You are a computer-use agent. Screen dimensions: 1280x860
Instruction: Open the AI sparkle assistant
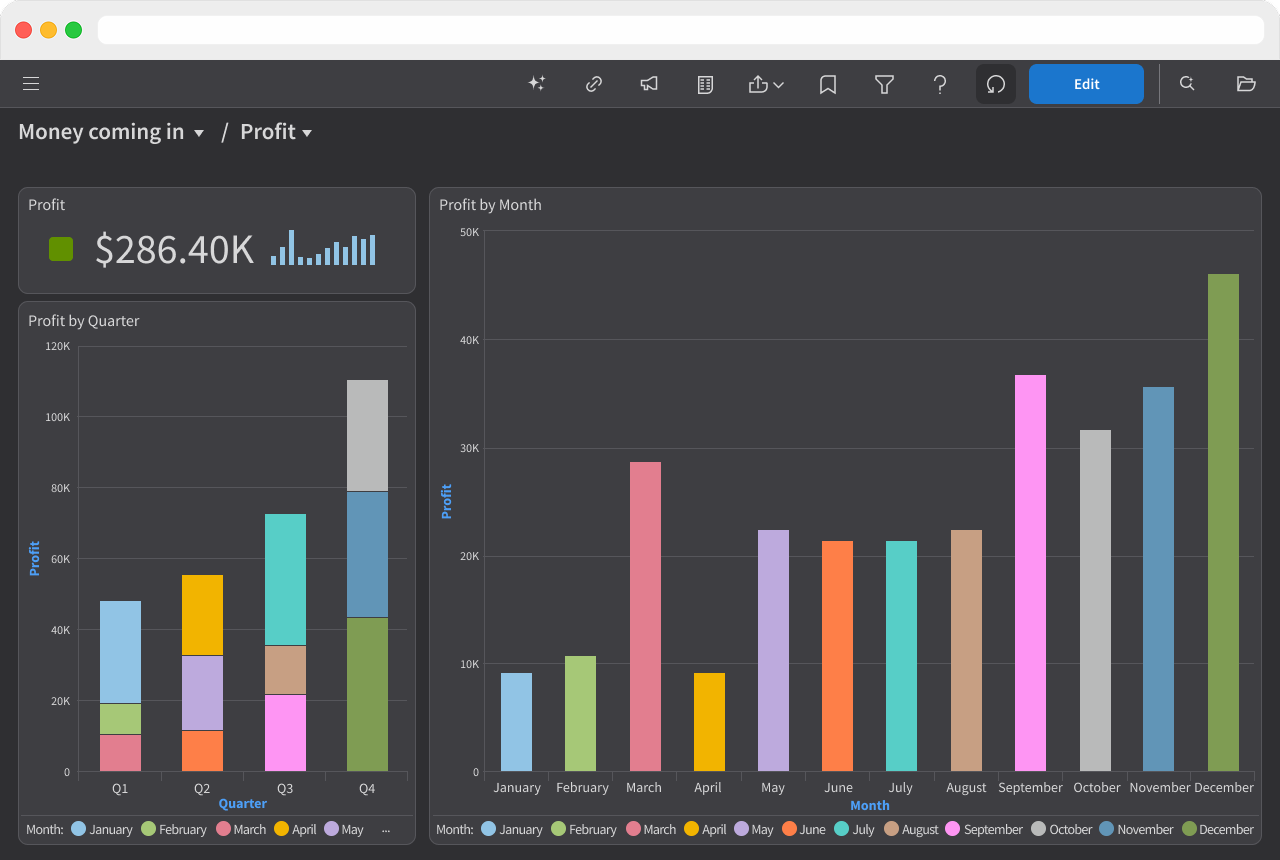pyautogui.click(x=537, y=84)
